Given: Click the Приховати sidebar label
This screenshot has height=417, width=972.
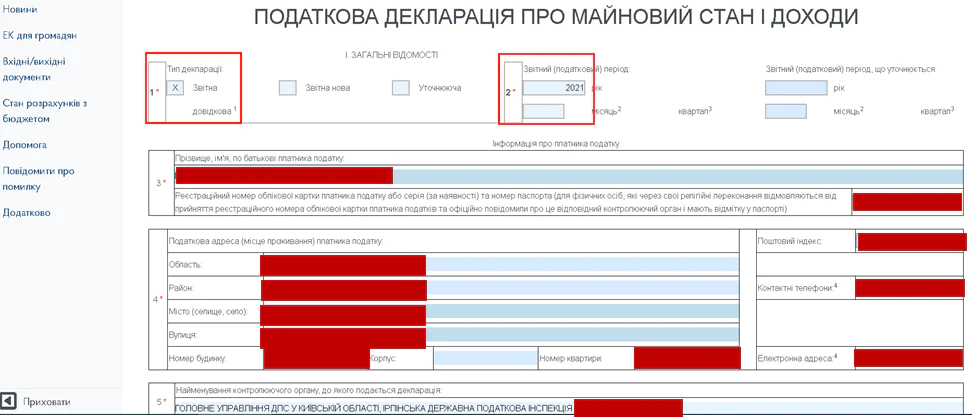Looking at the screenshot, I should (x=47, y=402).
